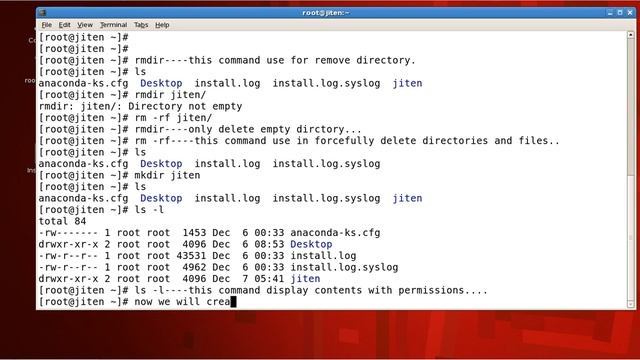Click the 'total 84' output line
Screen dimensions: 640x360
[x=62, y=221]
